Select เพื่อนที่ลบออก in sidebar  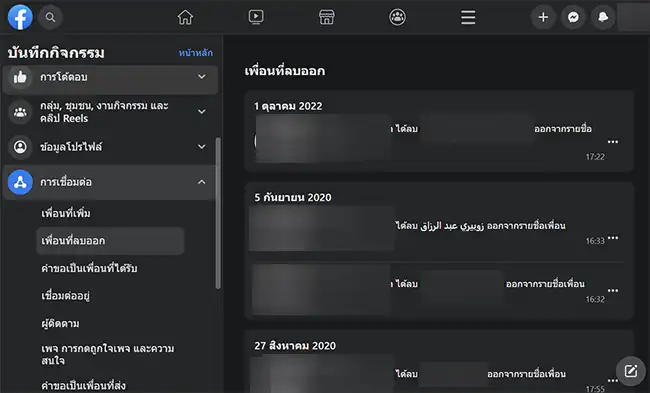pos(110,240)
